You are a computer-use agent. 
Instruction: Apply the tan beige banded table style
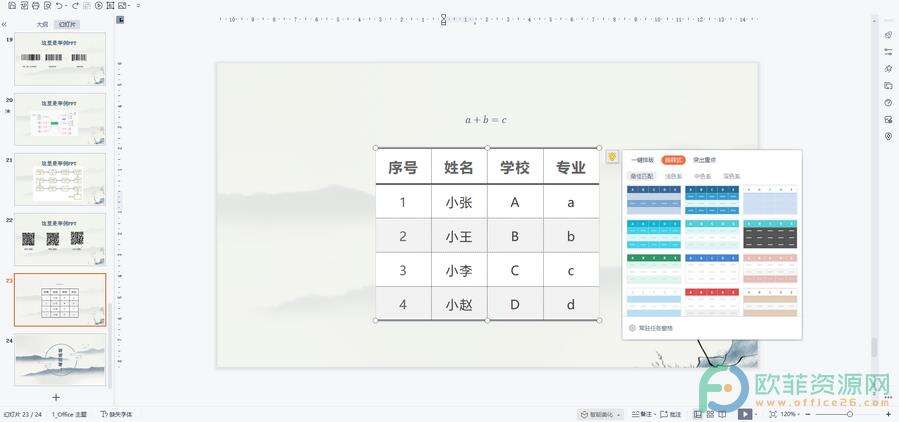click(770, 302)
